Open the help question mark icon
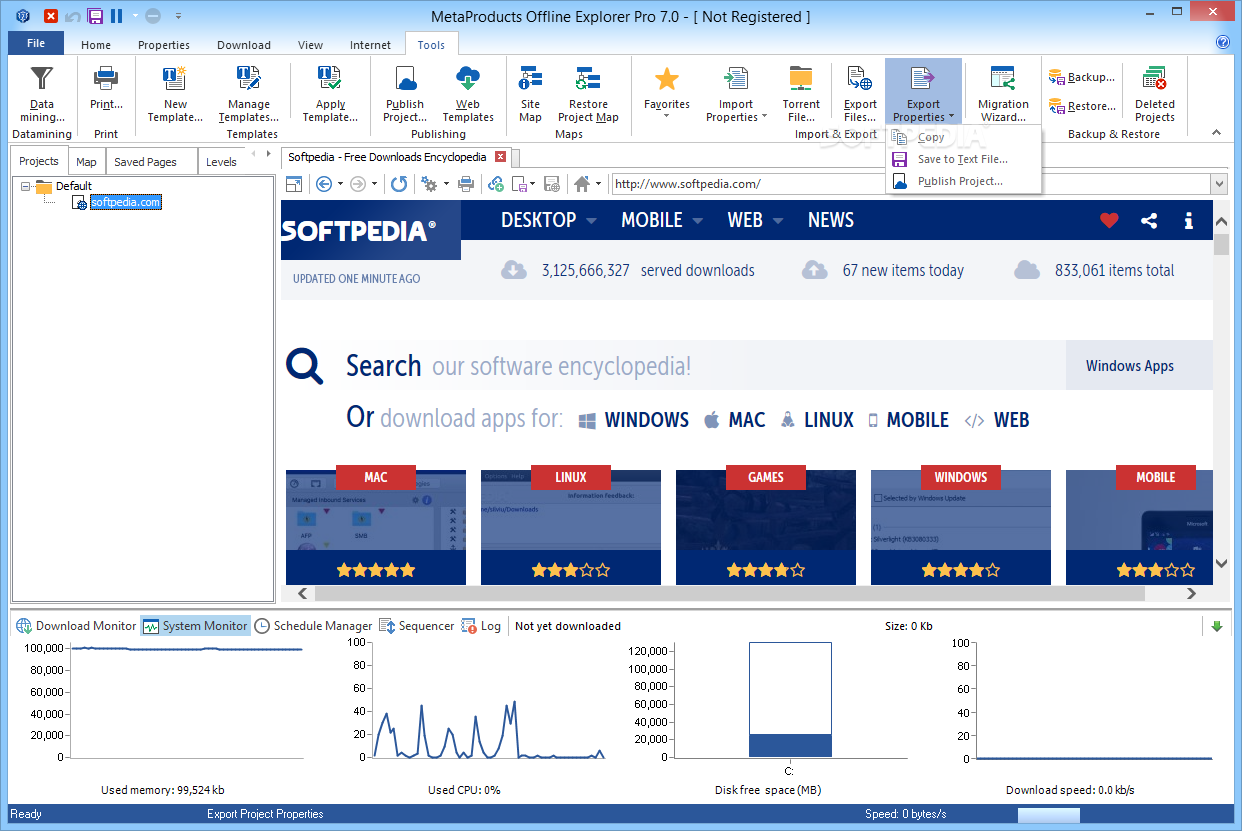Image resolution: width=1242 pixels, height=831 pixels. (1222, 42)
